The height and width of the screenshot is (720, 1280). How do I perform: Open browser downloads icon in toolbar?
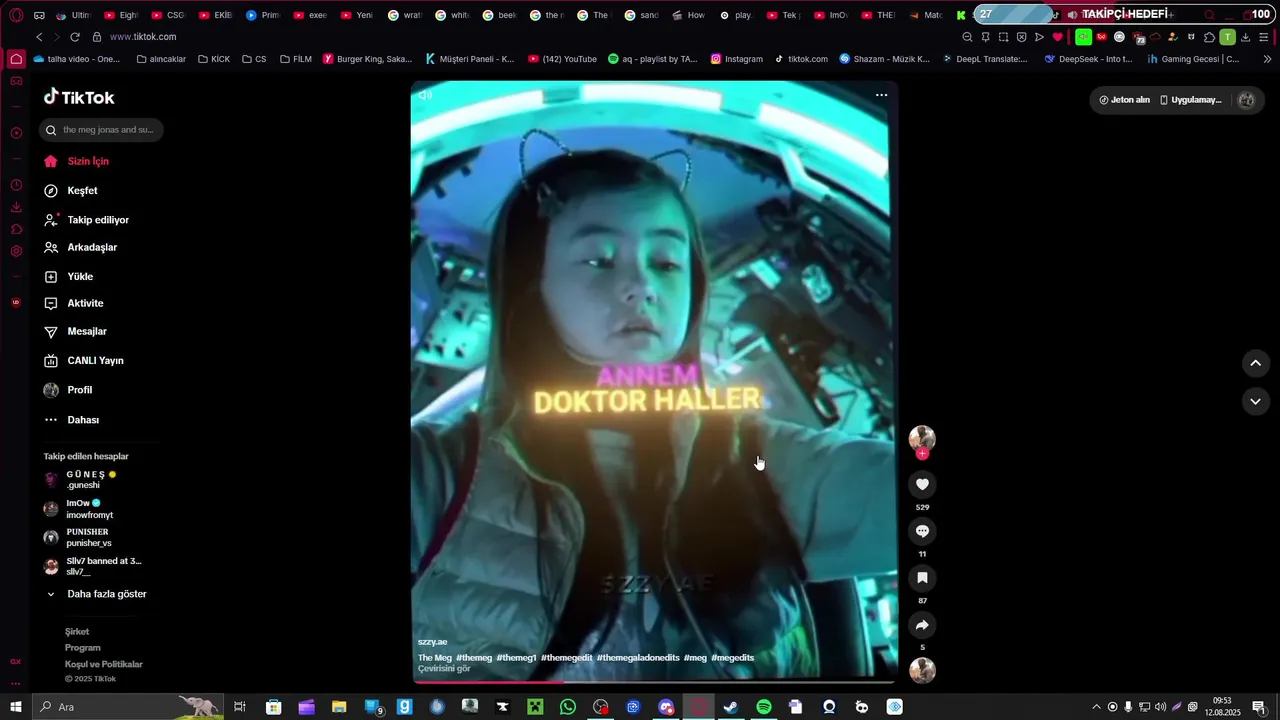pos(1245,37)
